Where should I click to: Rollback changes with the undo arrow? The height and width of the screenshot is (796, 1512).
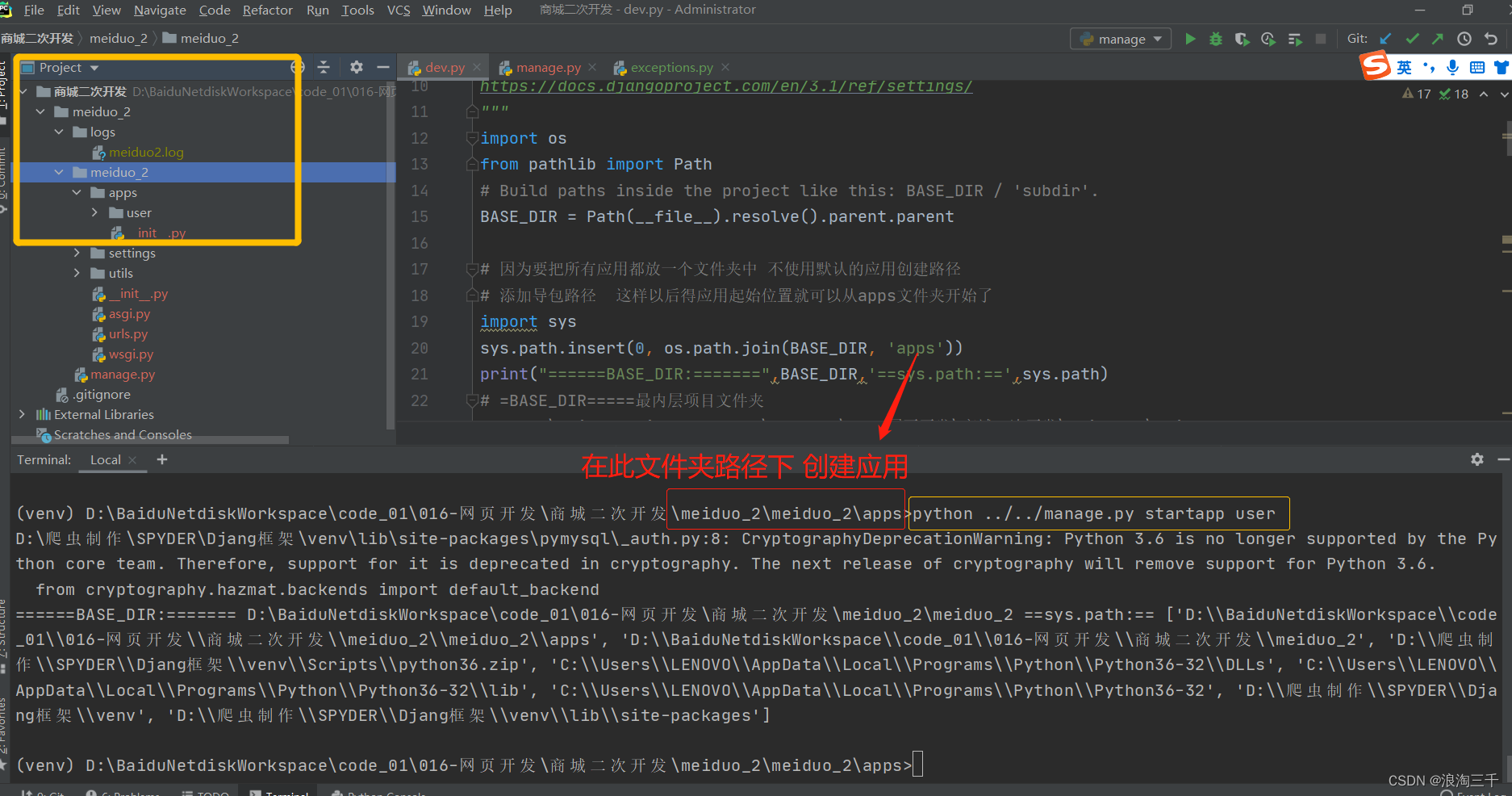(x=1491, y=39)
